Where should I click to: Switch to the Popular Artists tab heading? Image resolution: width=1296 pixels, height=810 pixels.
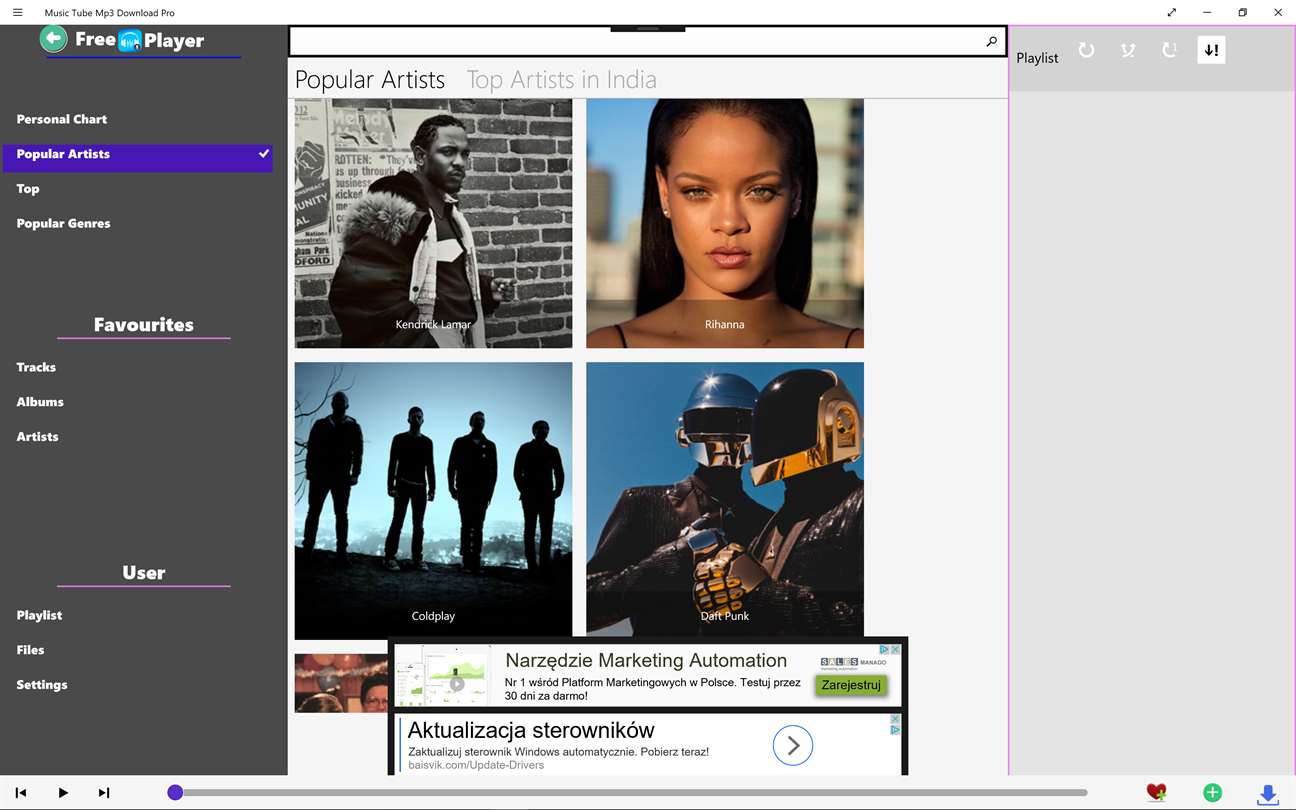[370, 80]
